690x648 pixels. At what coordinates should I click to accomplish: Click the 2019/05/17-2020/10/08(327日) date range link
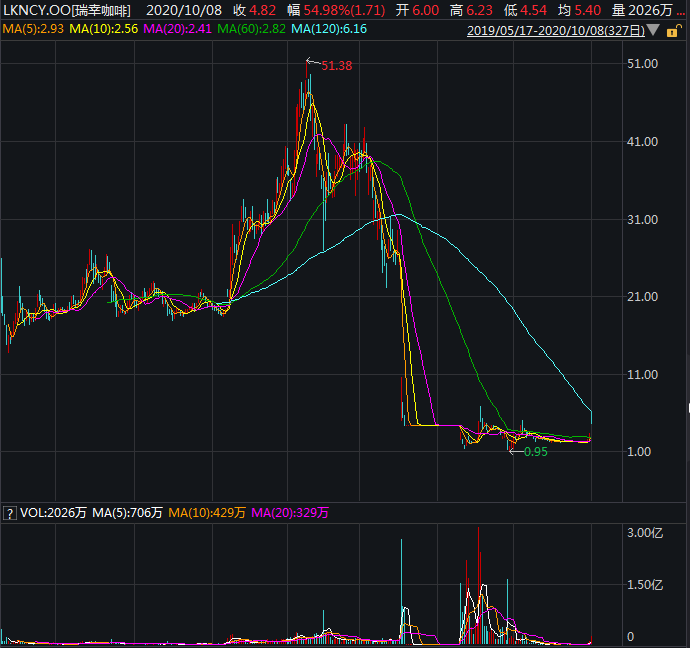[556, 30]
